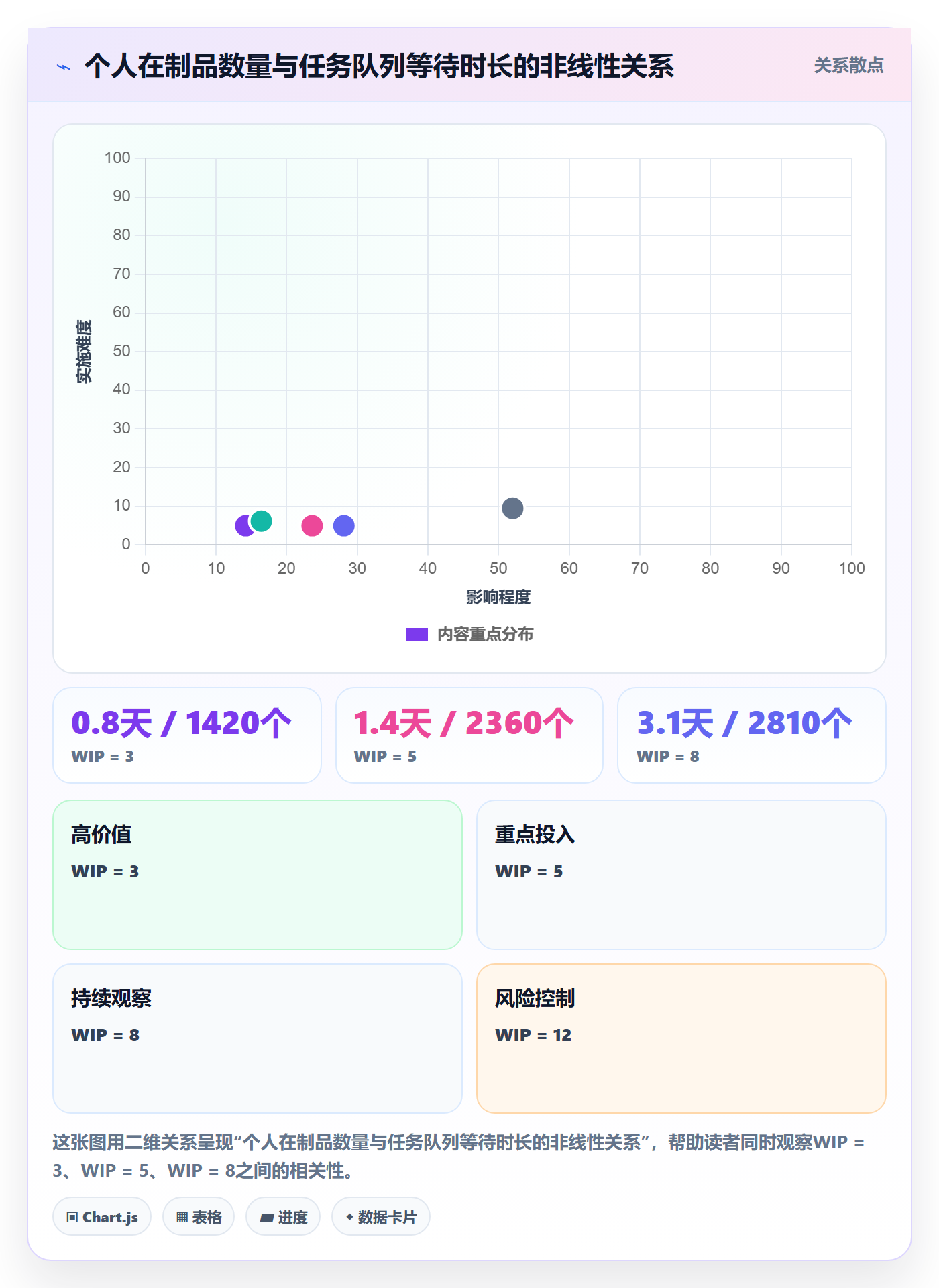939x1288 pixels.
Task: Click the WIP = 12 text
Action: pos(533,1035)
